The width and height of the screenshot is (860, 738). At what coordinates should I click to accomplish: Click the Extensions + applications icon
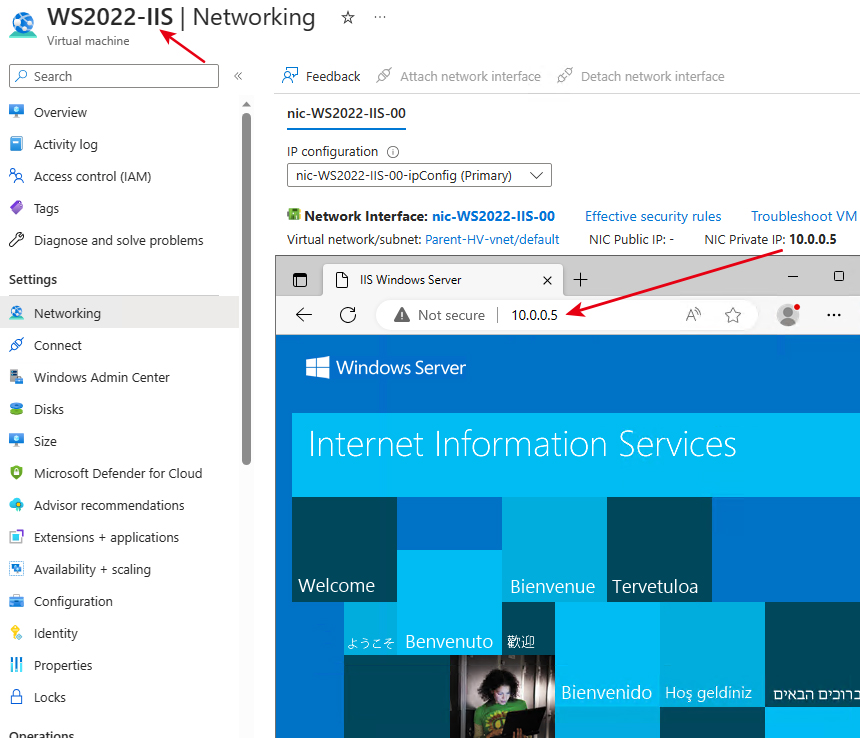pyautogui.click(x=16, y=537)
